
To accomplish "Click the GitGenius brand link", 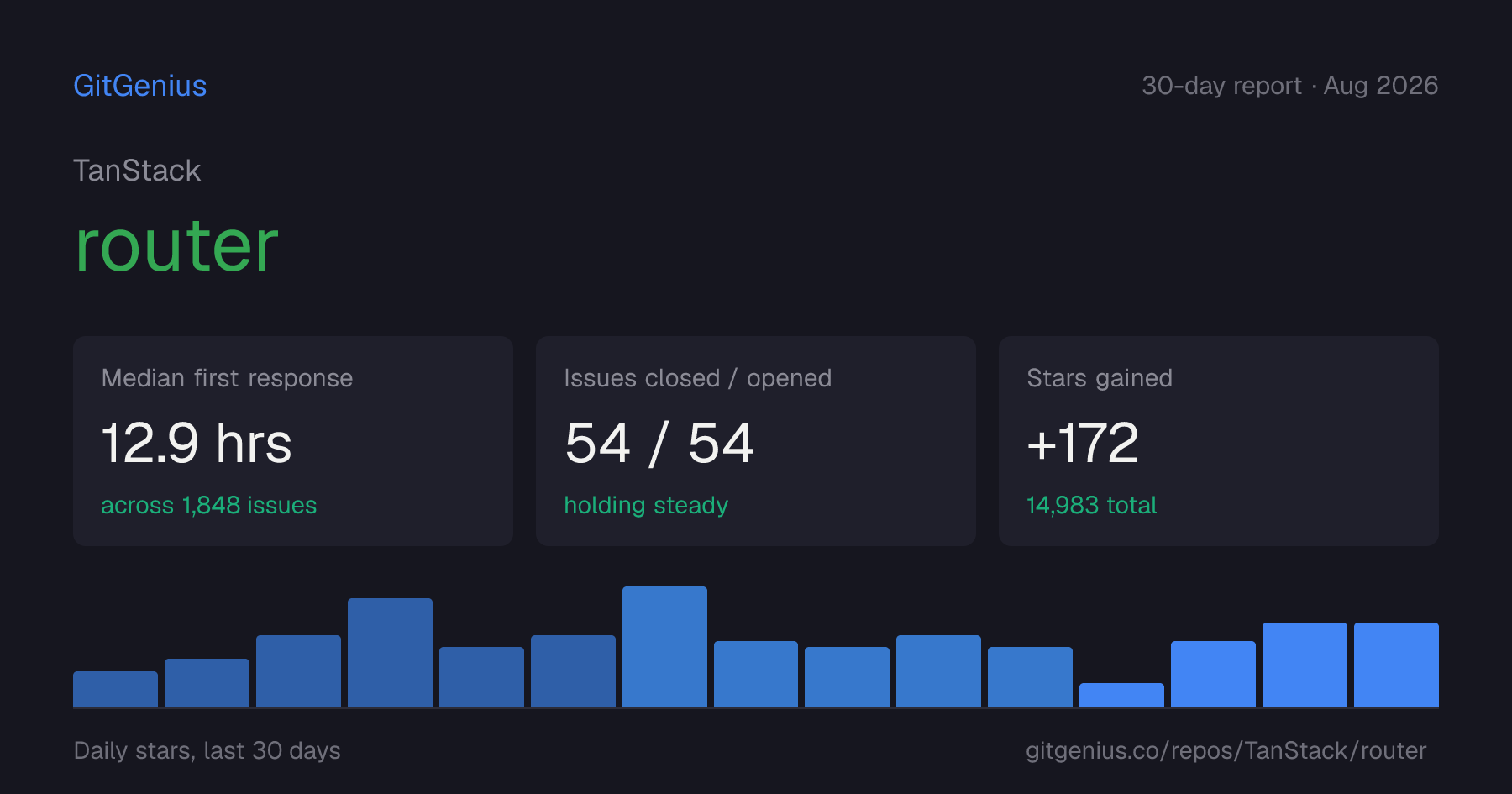I will [139, 86].
